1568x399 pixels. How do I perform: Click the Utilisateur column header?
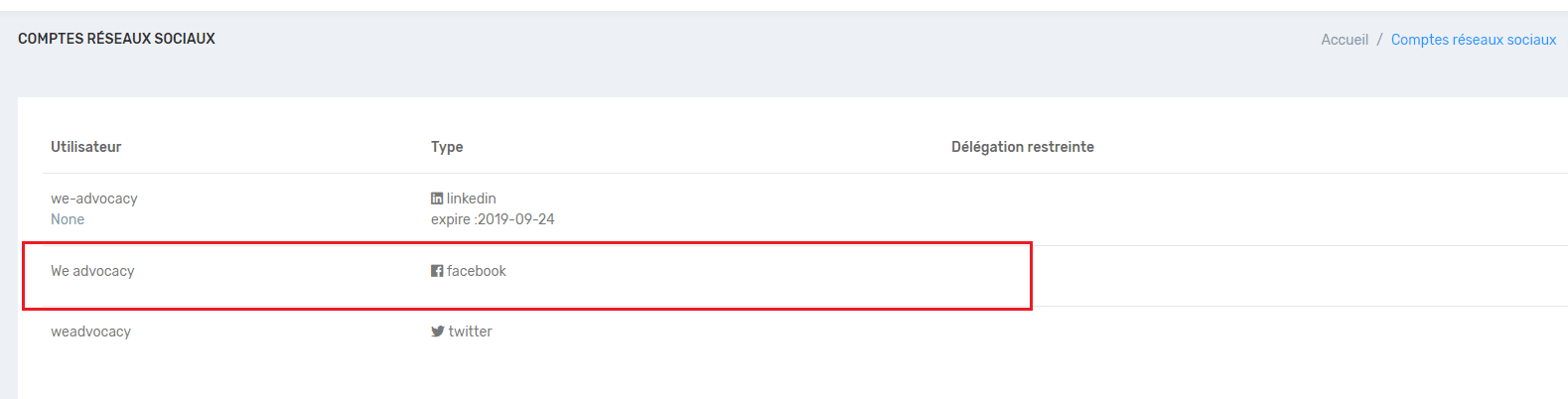tap(86, 147)
